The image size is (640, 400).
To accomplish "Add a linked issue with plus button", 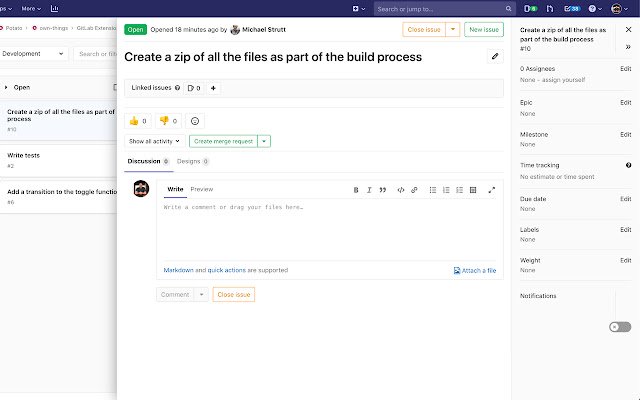I will (213, 88).
